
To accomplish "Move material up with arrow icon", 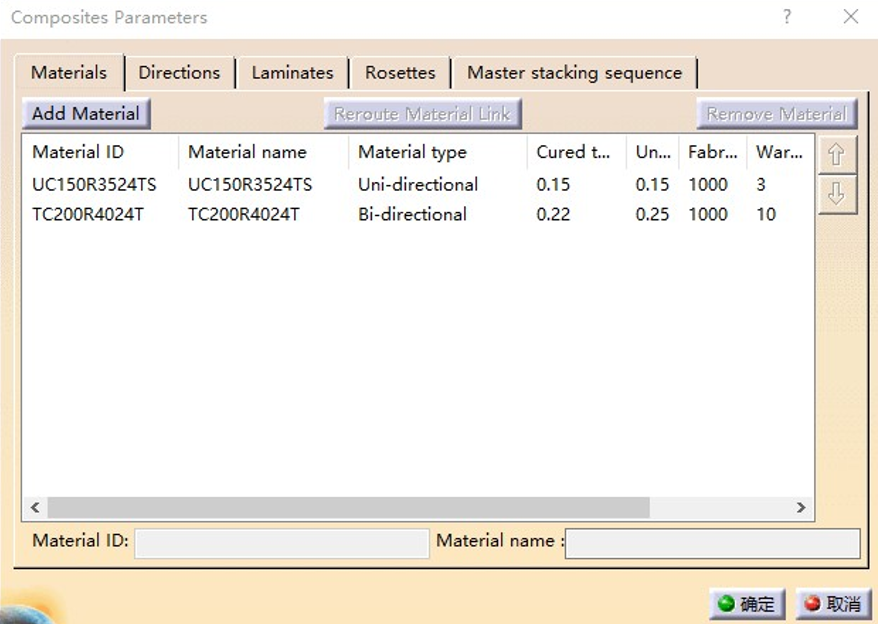I will coord(837,154).
